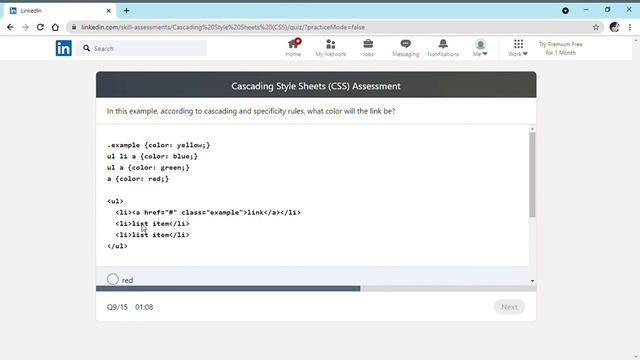Reload the page

pyautogui.click(x=40, y=27)
